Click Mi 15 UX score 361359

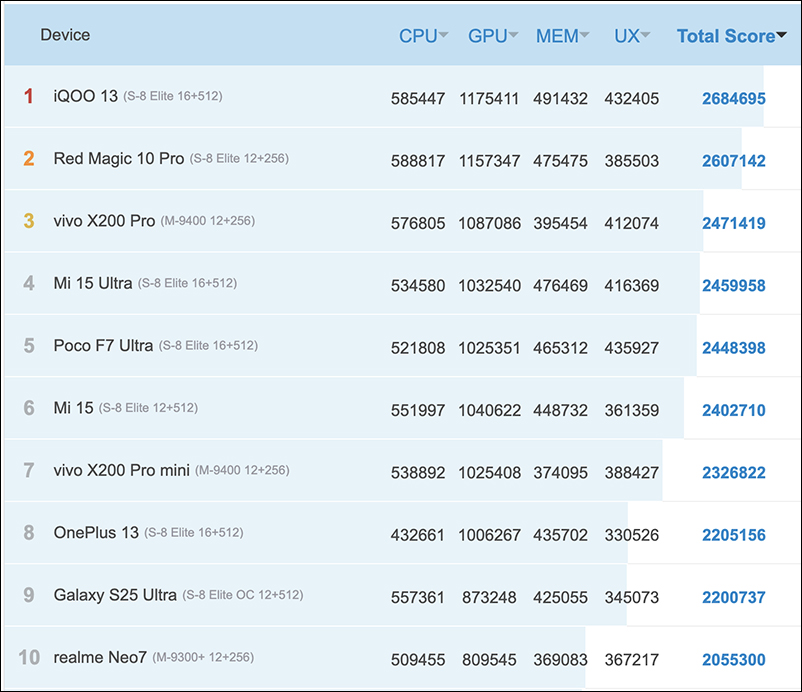pos(632,410)
